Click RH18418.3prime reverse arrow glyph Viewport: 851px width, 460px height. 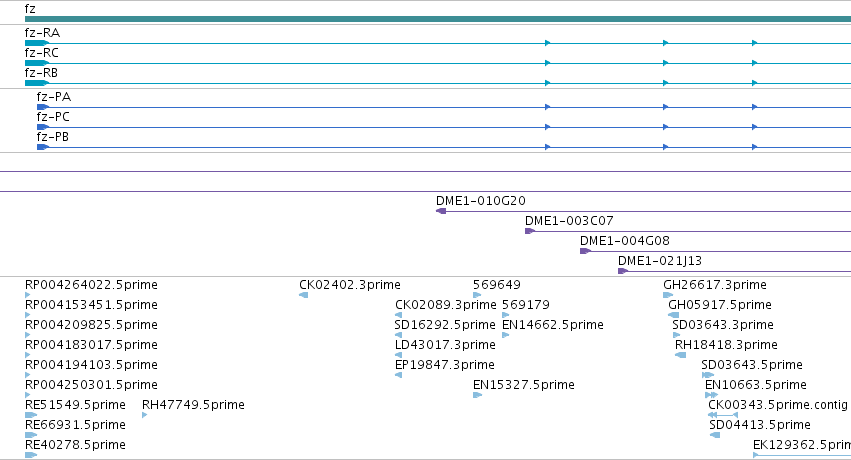(x=681, y=355)
